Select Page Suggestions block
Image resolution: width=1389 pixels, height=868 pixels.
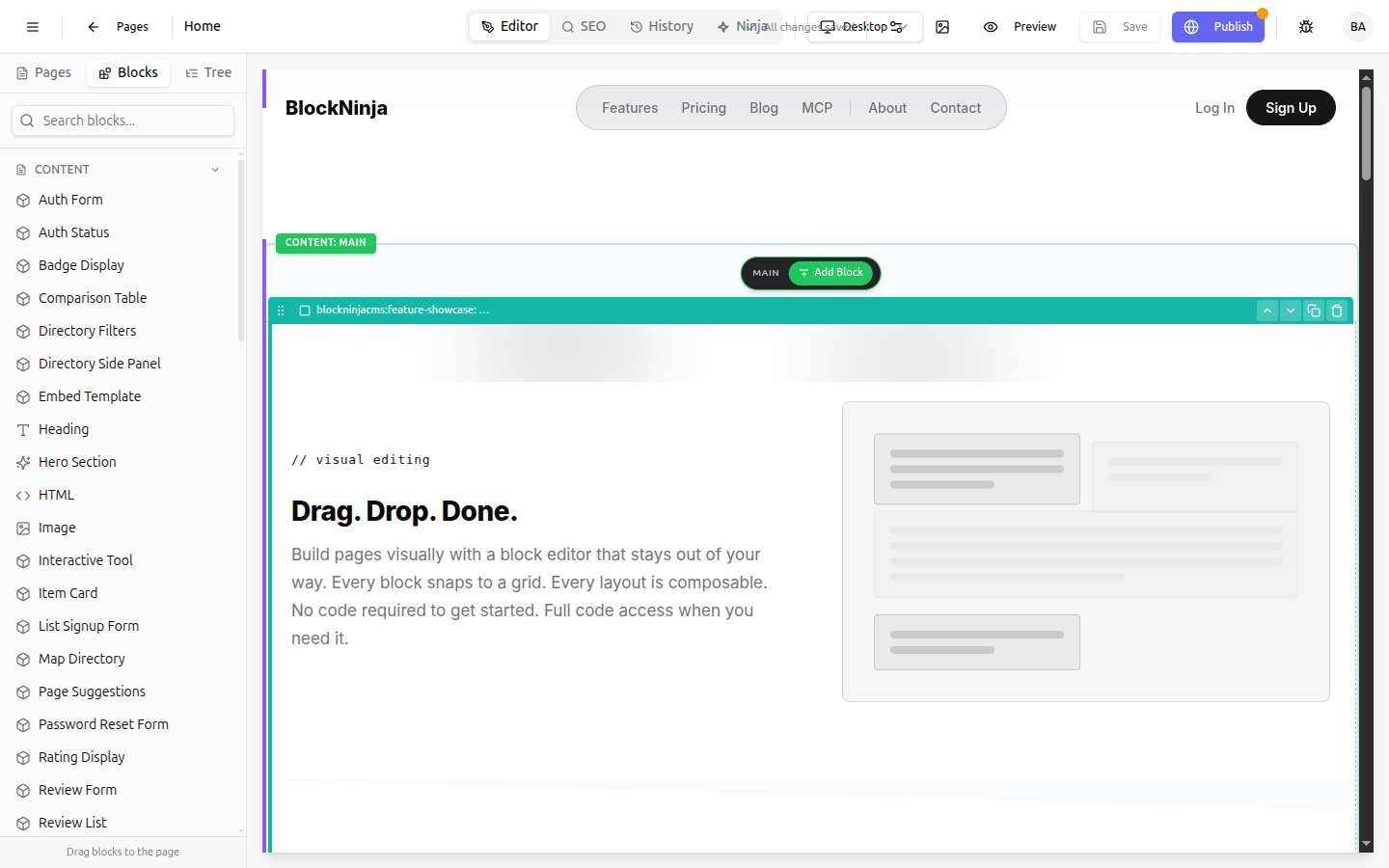point(122,692)
